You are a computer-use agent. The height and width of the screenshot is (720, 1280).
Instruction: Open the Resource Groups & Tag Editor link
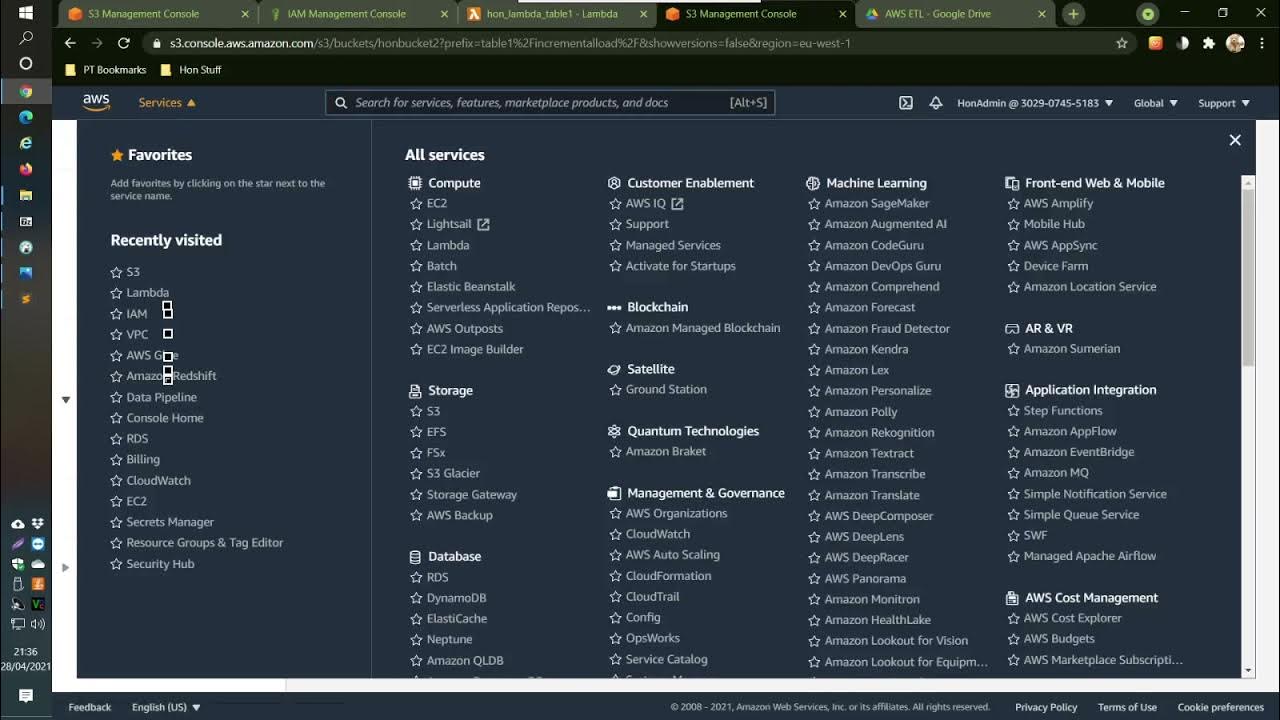(205, 543)
